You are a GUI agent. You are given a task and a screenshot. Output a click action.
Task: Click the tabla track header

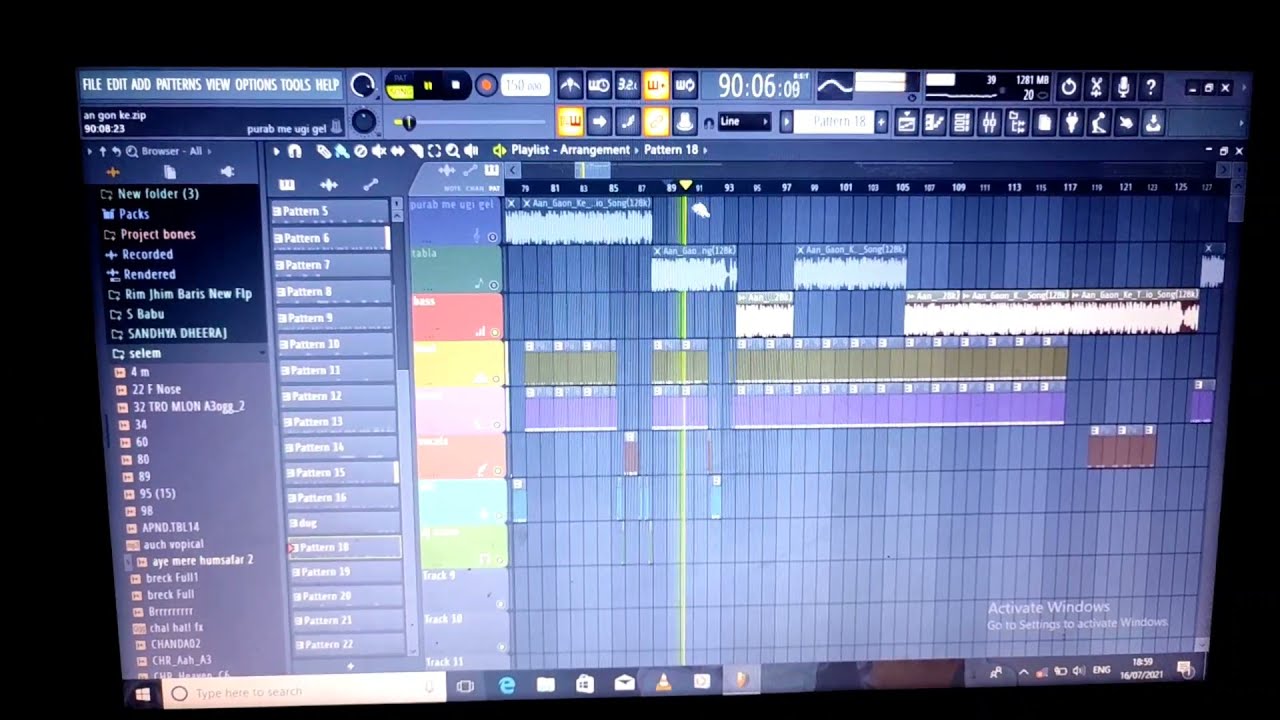(456, 269)
